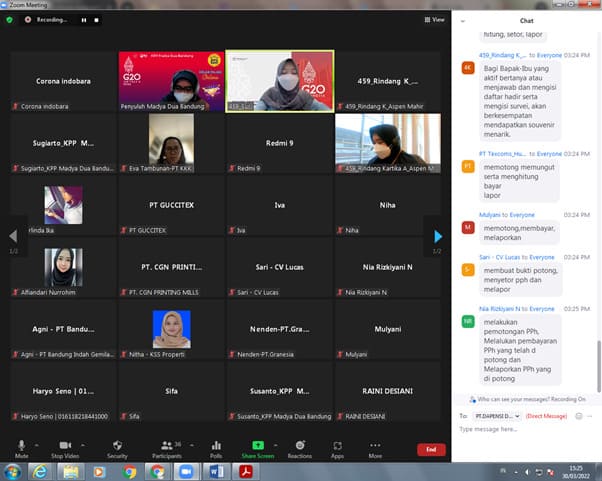Stop the recording with the square button
The height and width of the screenshot is (481, 602).
click(x=97, y=19)
